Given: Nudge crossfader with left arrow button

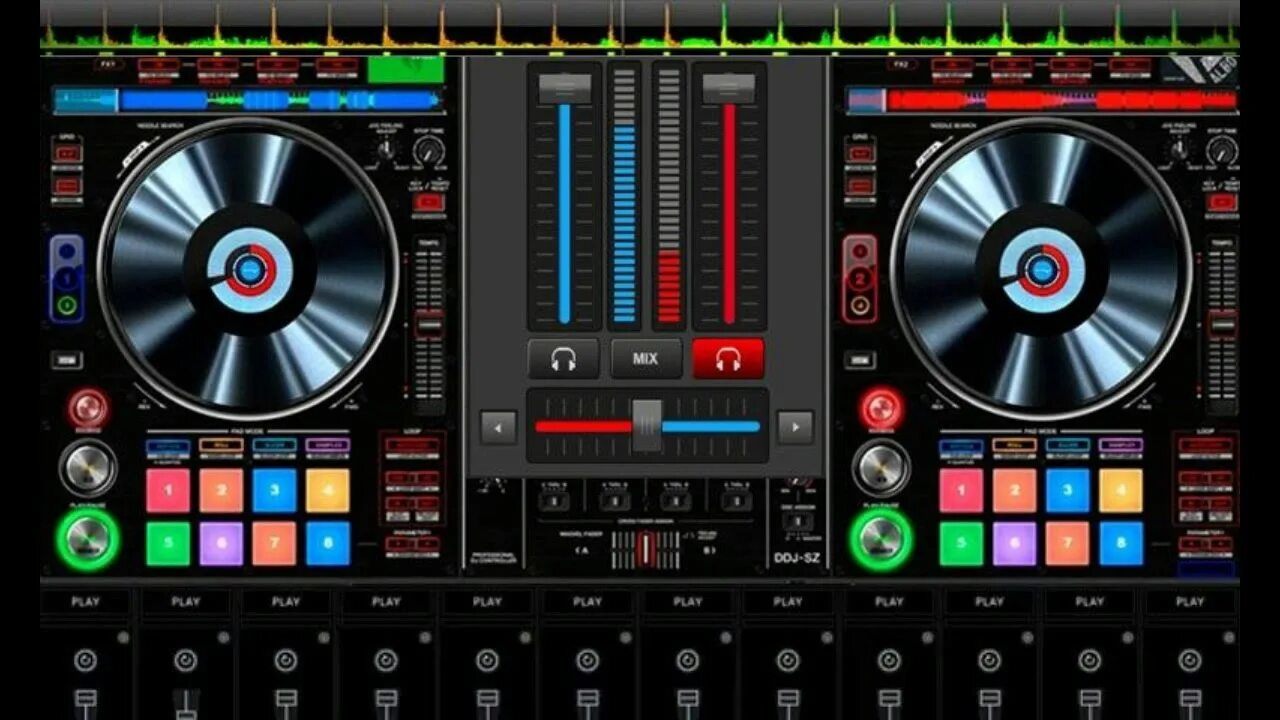Looking at the screenshot, I should [x=498, y=428].
